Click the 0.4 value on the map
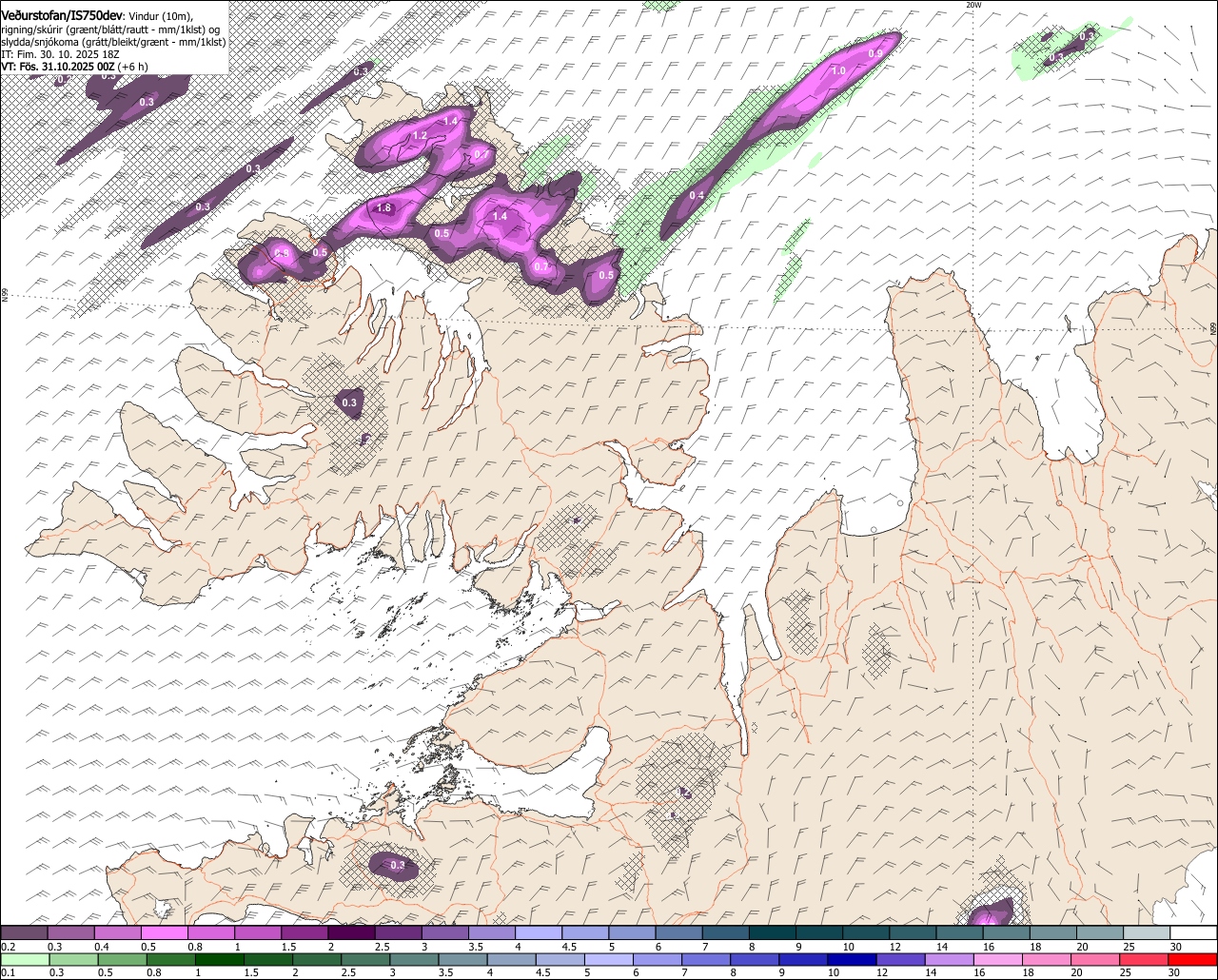The height and width of the screenshot is (980, 1218). (x=697, y=196)
